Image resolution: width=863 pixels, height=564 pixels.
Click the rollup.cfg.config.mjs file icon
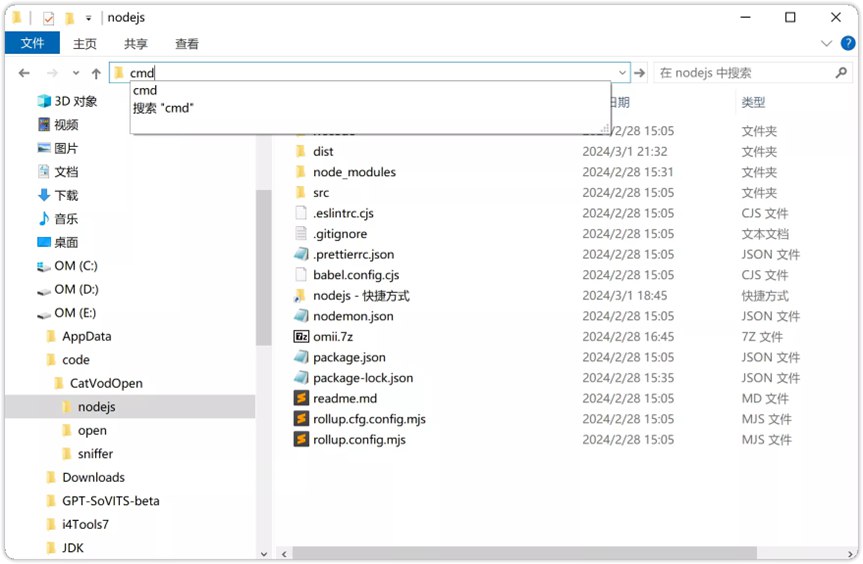click(301, 419)
